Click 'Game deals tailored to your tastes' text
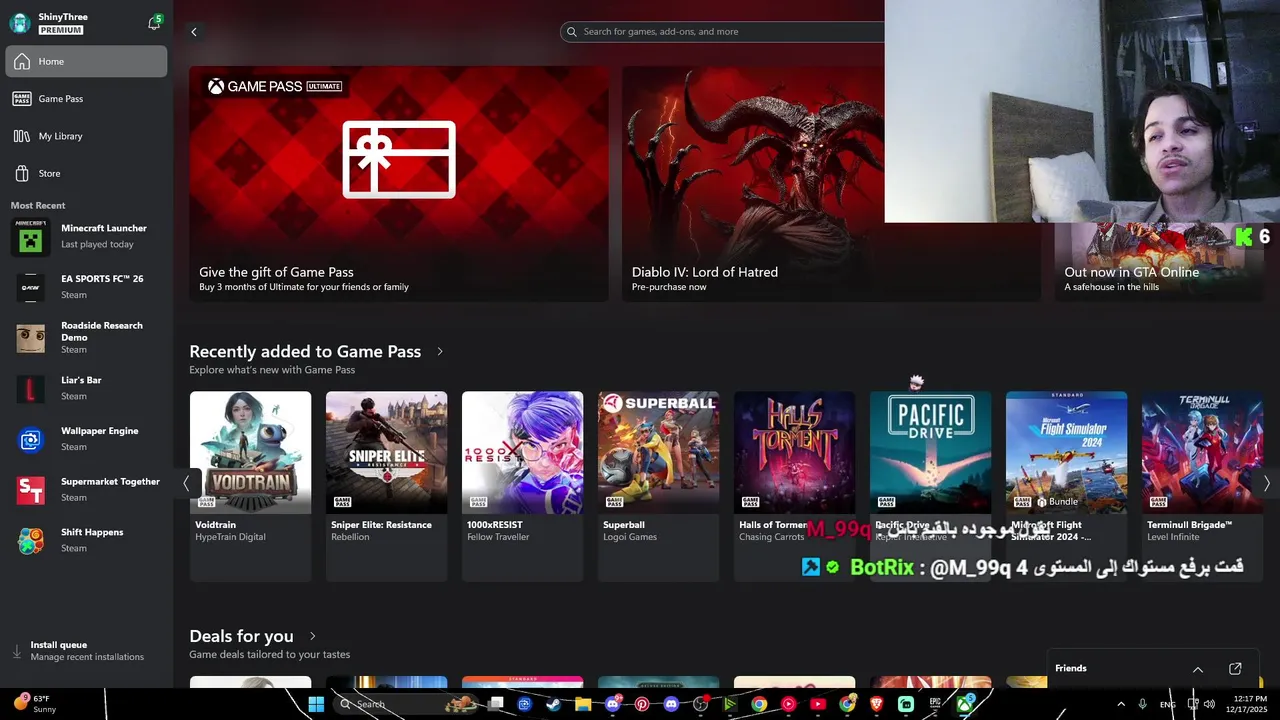The height and width of the screenshot is (720, 1280). (x=270, y=655)
